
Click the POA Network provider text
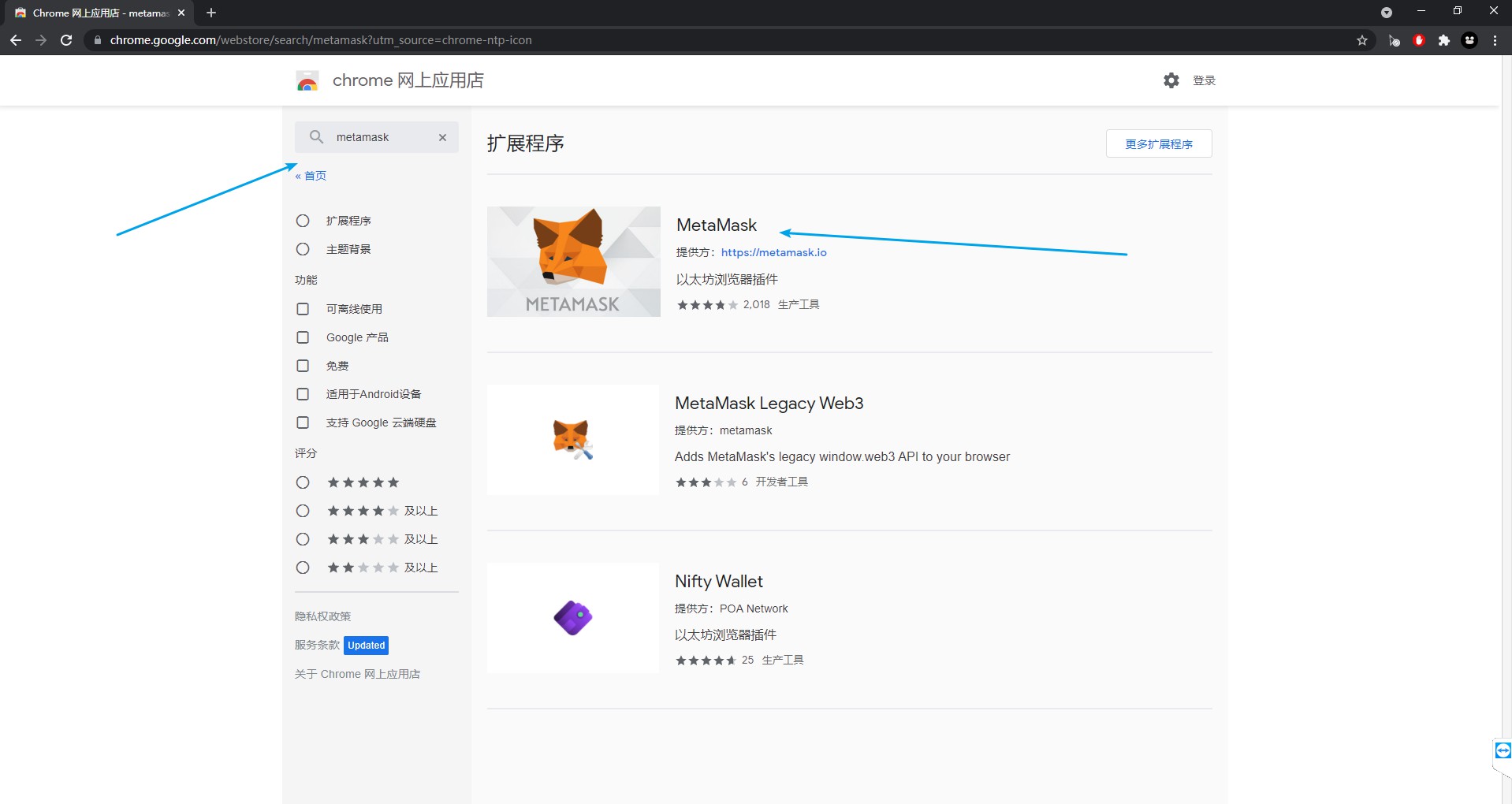pos(754,609)
